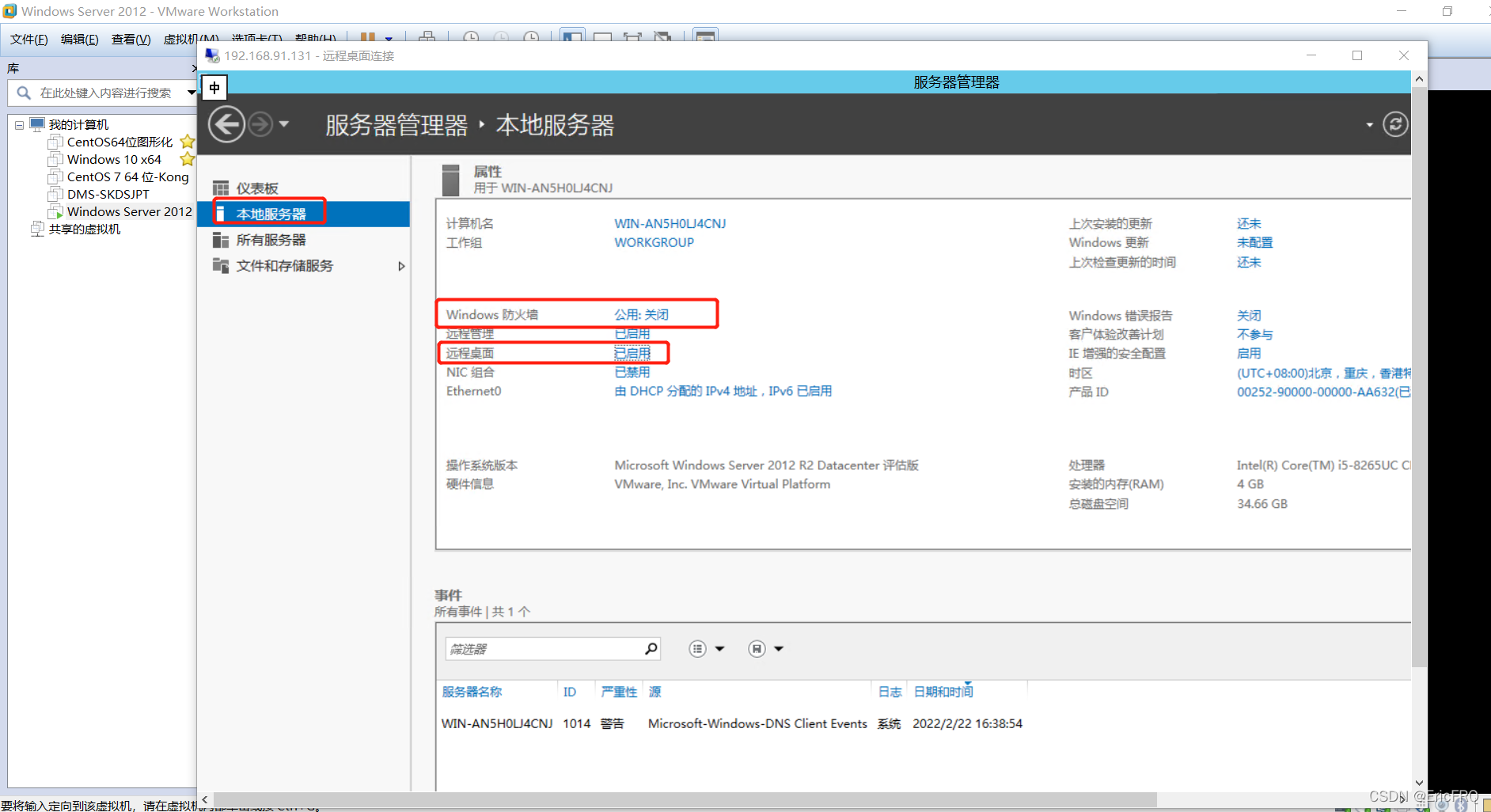This screenshot has height=812, width=1491.
Task: Click the VMware Workstation app icon in title bar
Action: tap(9, 11)
